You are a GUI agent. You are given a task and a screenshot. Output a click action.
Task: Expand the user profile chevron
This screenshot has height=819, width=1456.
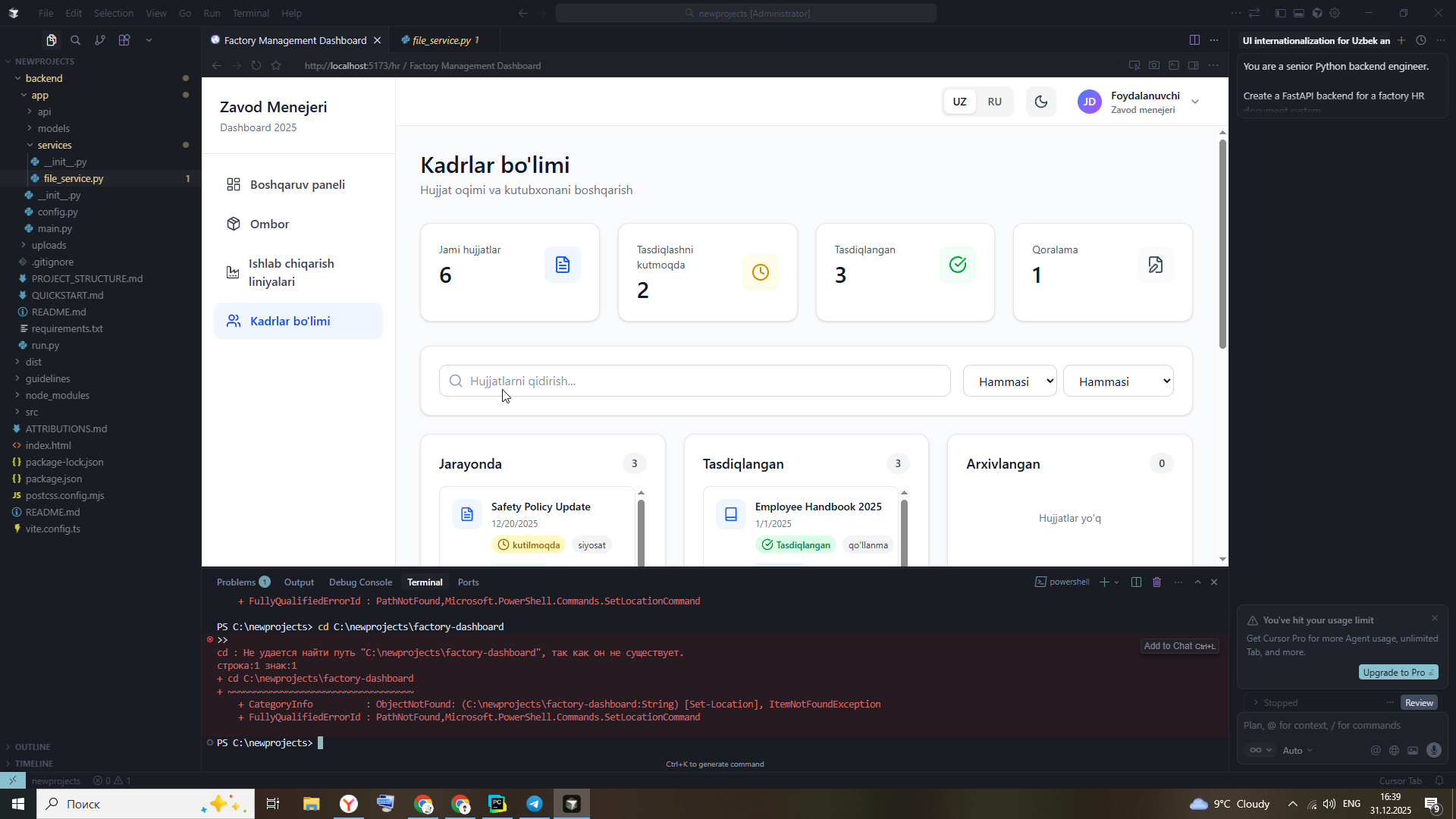click(x=1195, y=102)
